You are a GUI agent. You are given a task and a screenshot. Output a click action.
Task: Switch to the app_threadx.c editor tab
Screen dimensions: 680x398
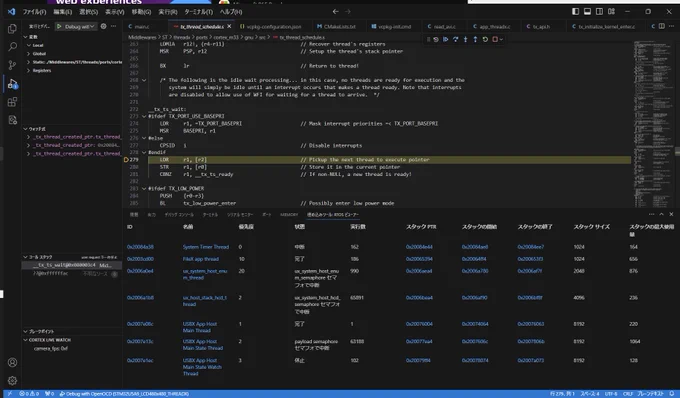tap(495, 26)
